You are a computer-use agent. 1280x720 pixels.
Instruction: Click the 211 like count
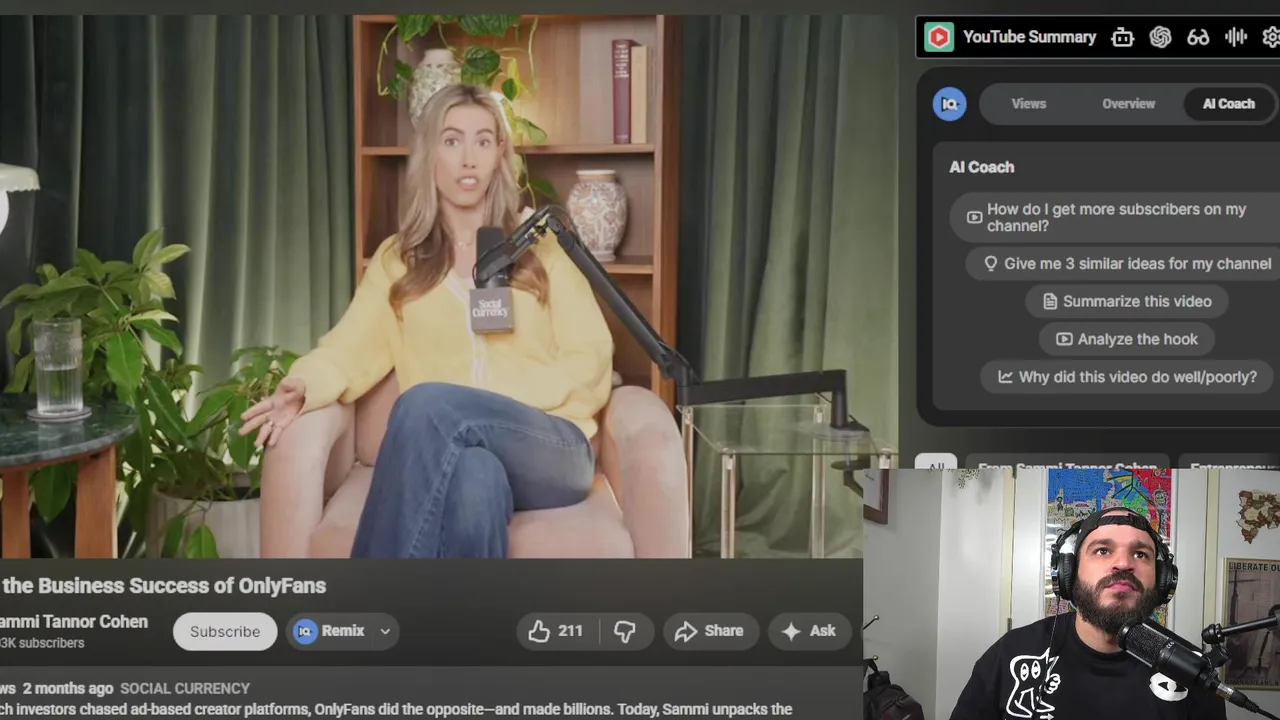(x=570, y=631)
